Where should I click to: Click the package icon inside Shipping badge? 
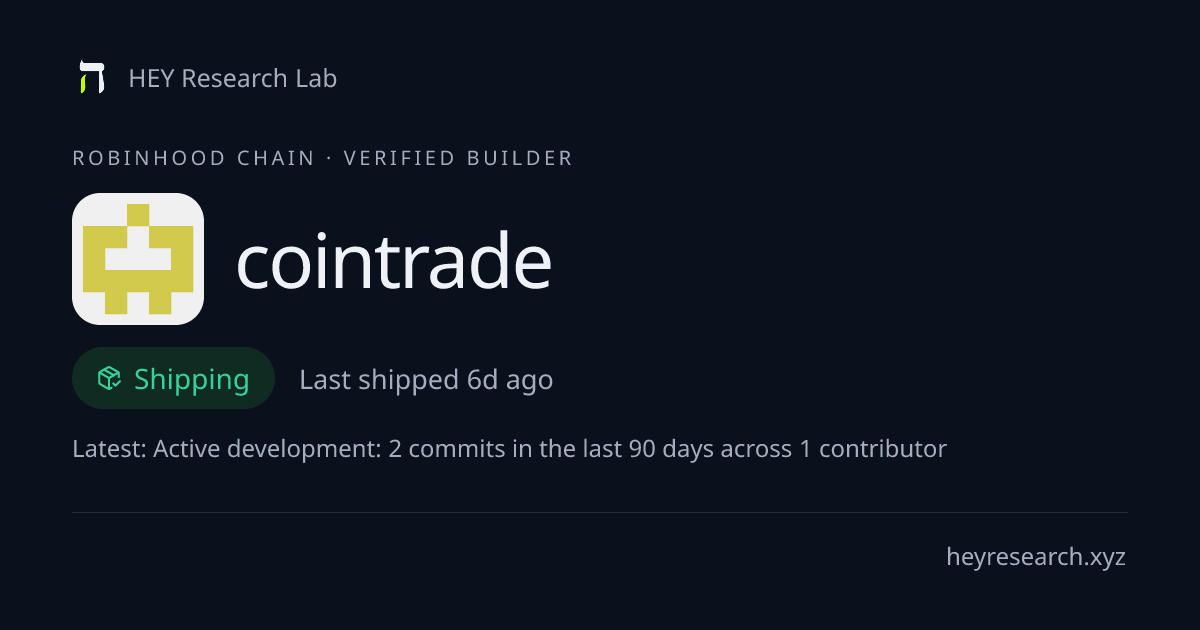click(109, 378)
